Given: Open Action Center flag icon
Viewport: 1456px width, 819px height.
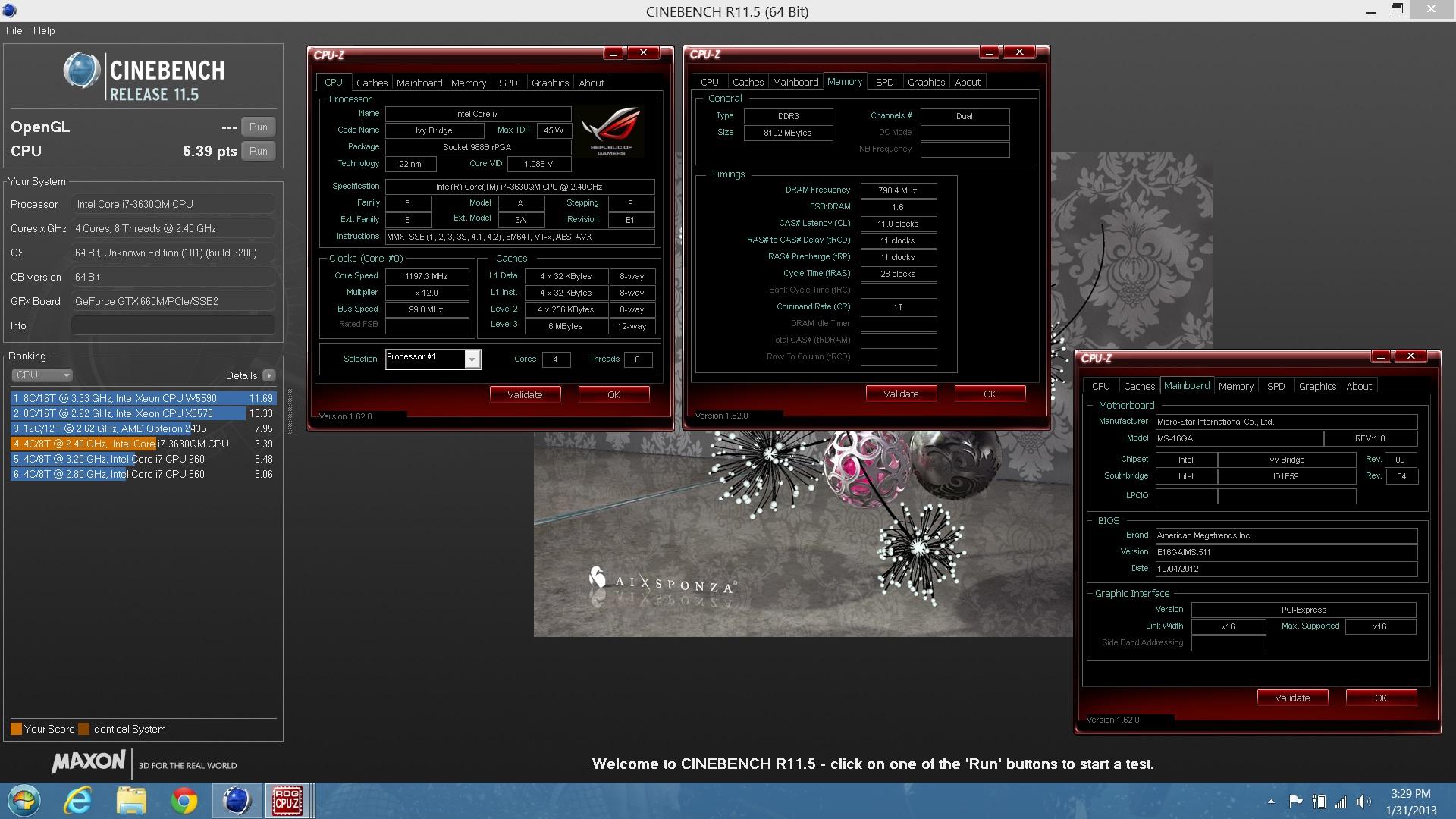Looking at the screenshot, I should [1295, 802].
